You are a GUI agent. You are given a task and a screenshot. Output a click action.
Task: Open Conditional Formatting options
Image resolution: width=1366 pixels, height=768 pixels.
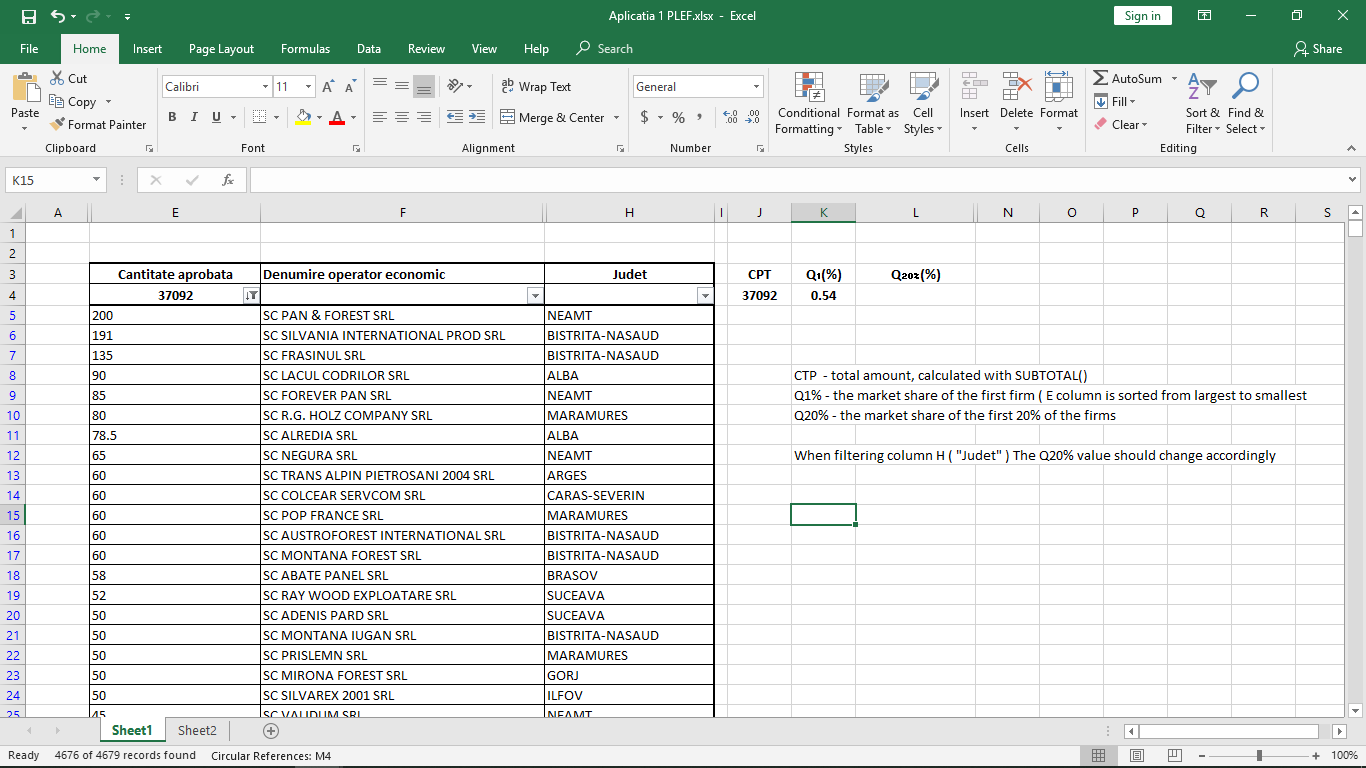[808, 104]
